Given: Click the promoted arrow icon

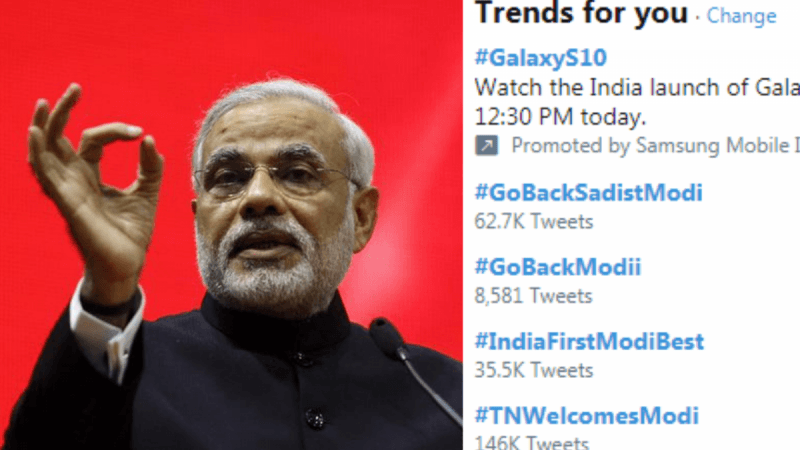Looking at the screenshot, I should (486, 147).
